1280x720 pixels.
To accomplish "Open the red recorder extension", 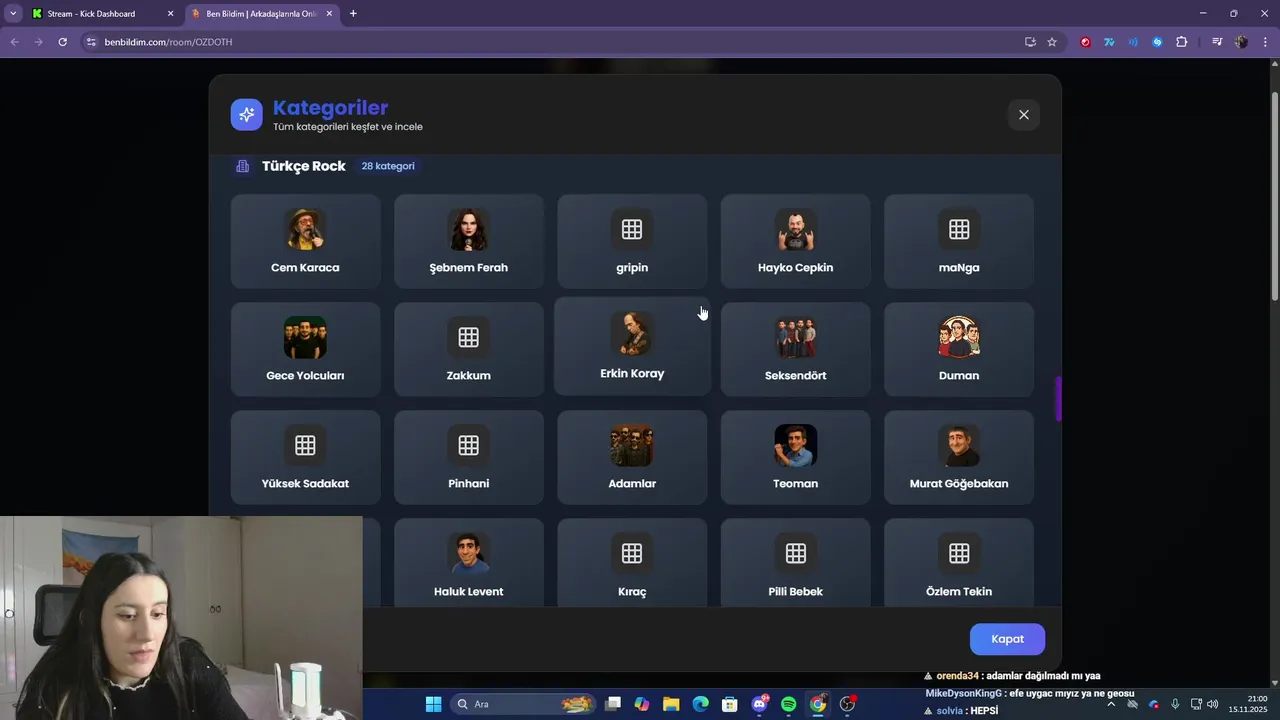I will point(1085,42).
